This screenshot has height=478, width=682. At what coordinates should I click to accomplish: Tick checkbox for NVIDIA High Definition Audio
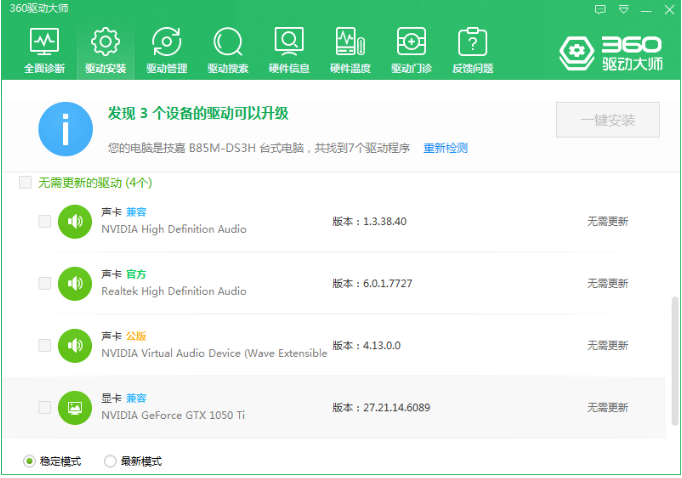pyautogui.click(x=44, y=221)
